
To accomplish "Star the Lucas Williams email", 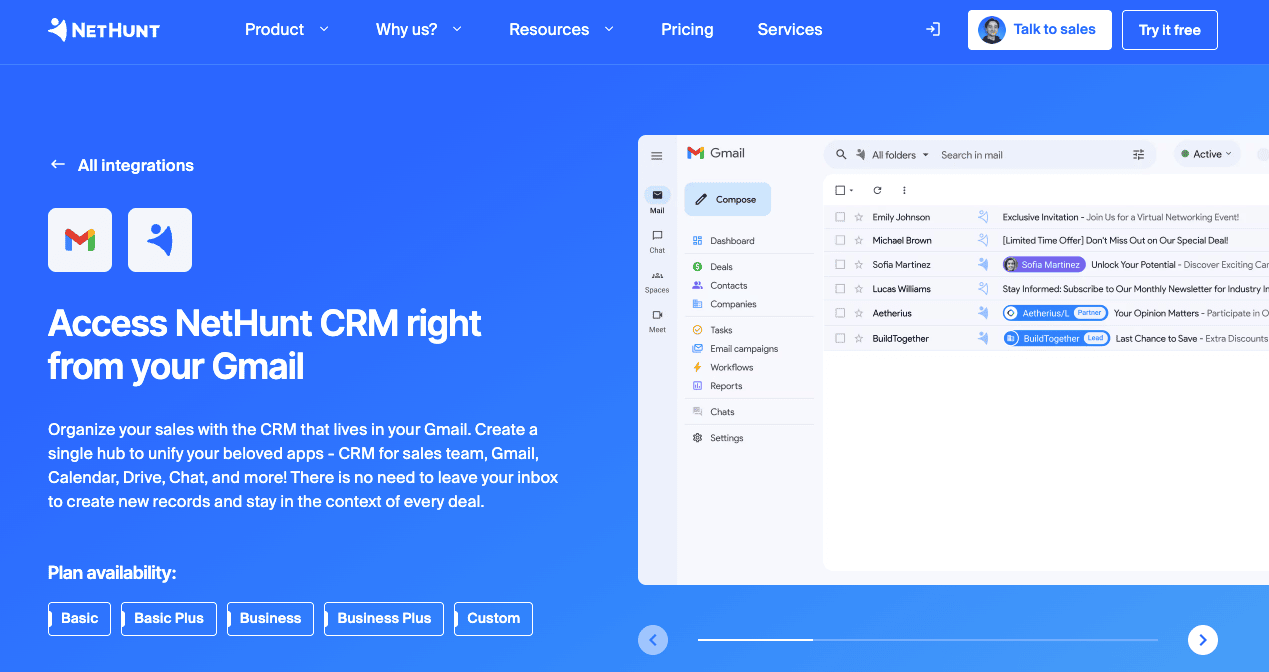I will click(858, 289).
